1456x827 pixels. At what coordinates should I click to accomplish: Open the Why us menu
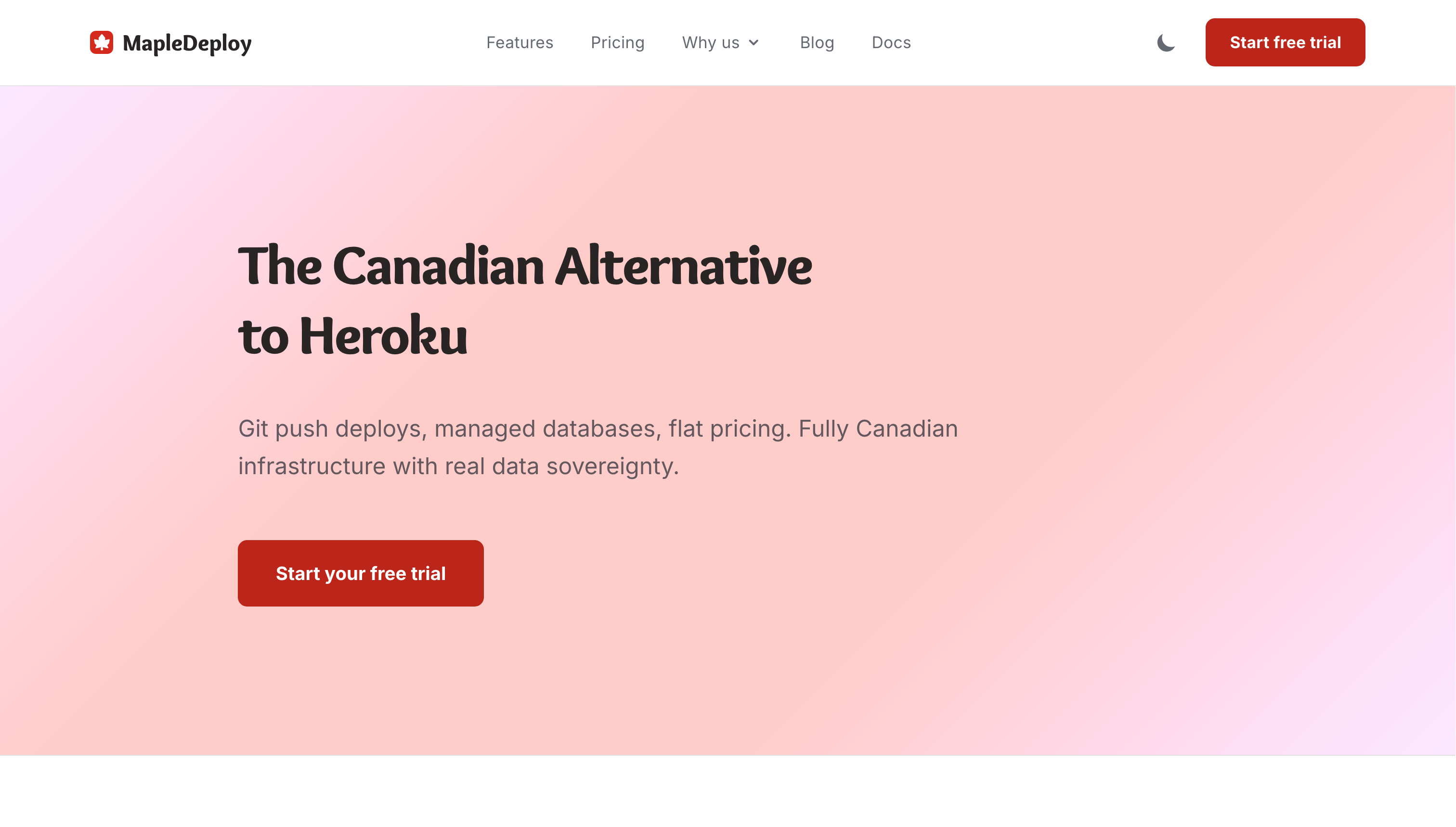click(x=711, y=42)
